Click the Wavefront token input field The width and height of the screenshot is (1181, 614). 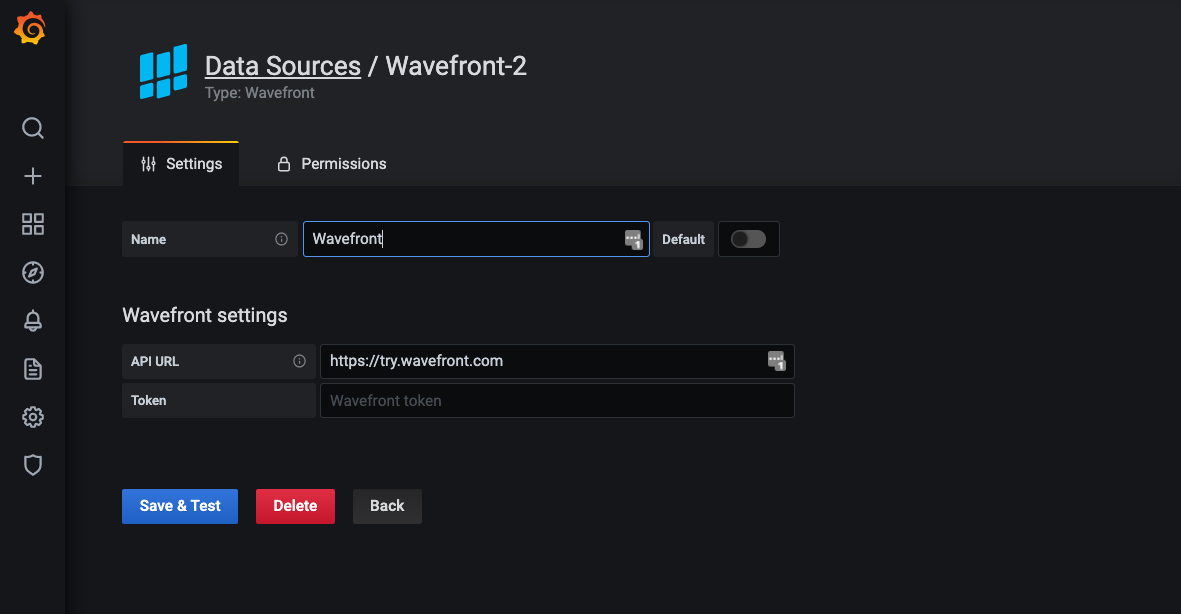(x=557, y=401)
